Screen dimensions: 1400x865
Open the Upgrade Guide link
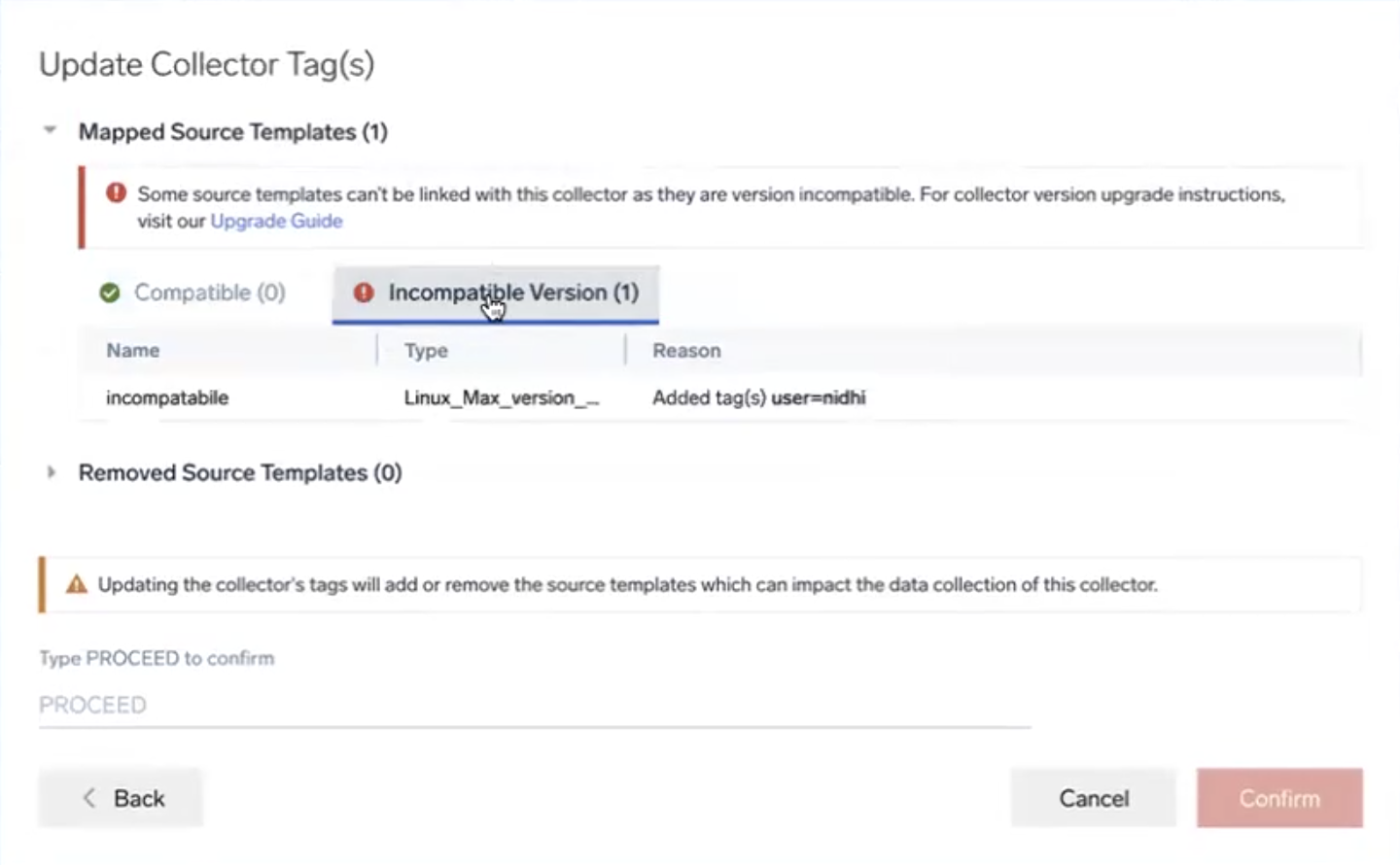pyautogui.click(x=276, y=221)
